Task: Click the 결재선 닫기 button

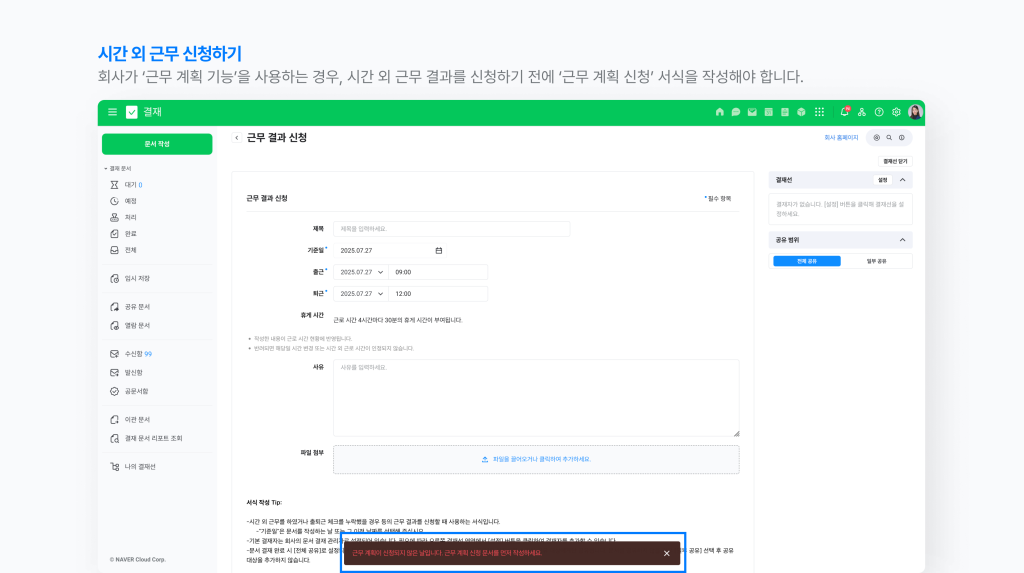Action: click(895, 161)
